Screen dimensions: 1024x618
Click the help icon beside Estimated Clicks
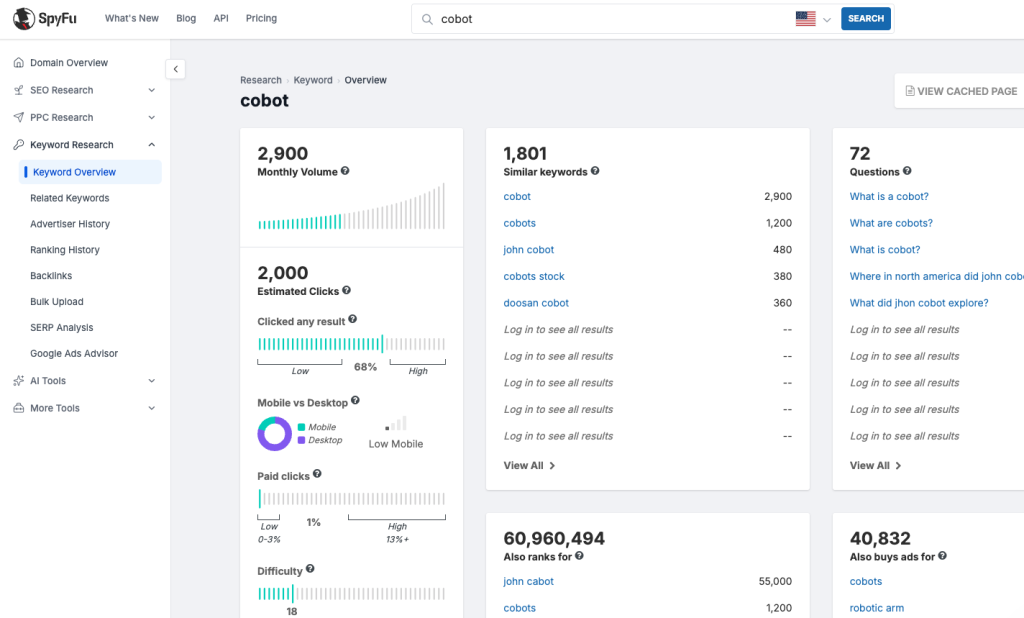click(347, 290)
